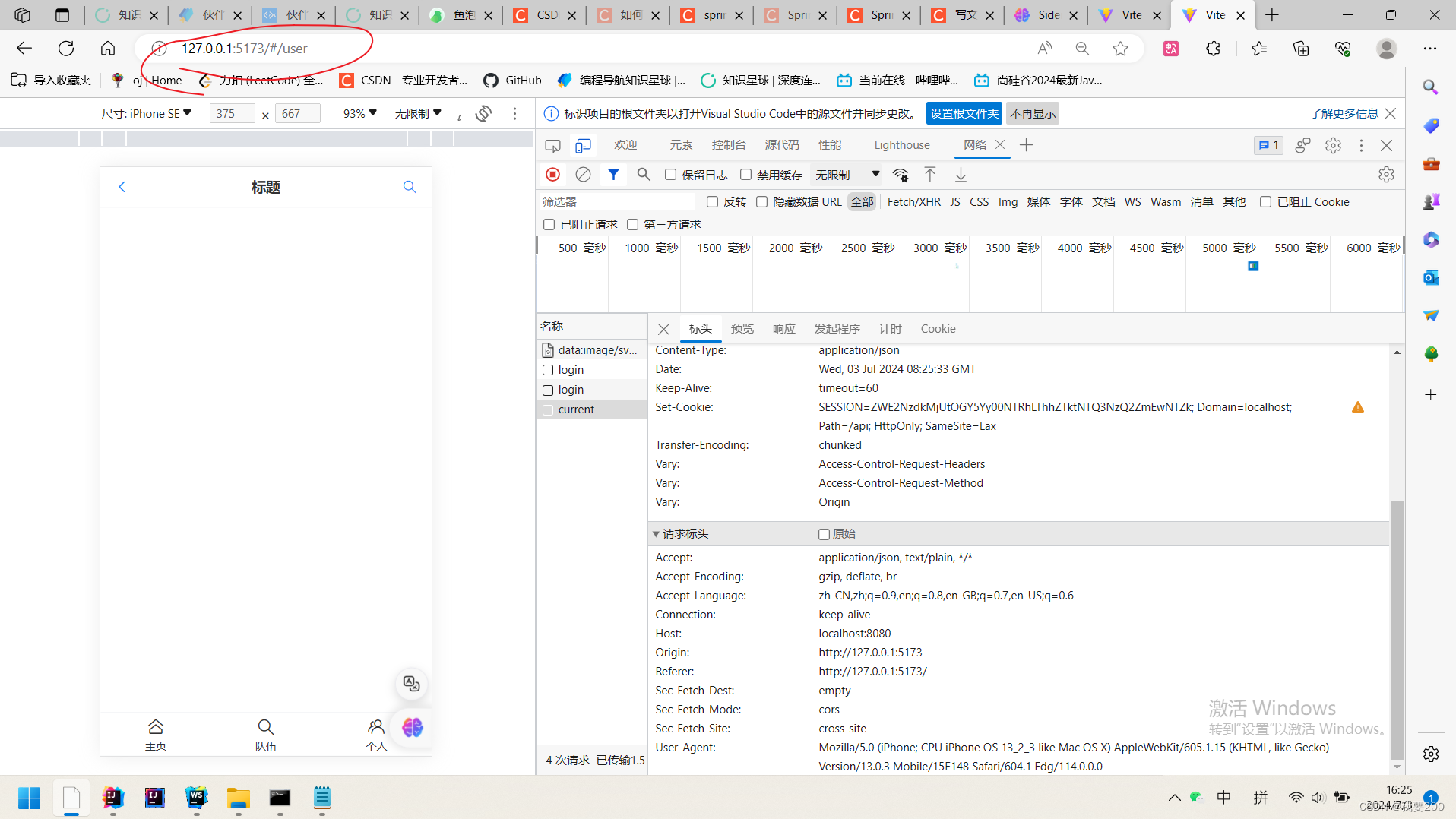Click the issues counter badge

(x=1268, y=145)
